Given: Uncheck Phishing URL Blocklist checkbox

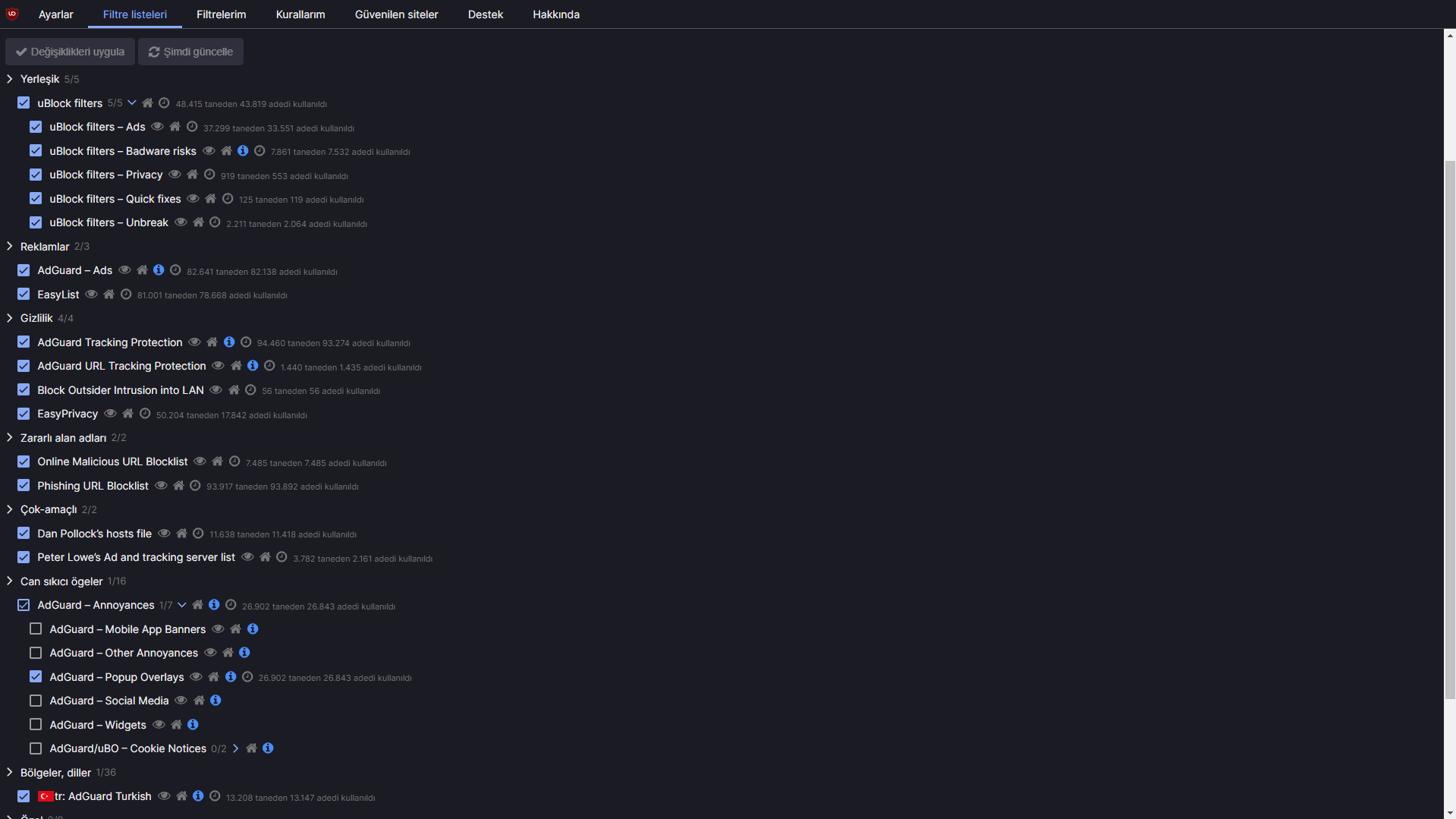Looking at the screenshot, I should (24, 485).
